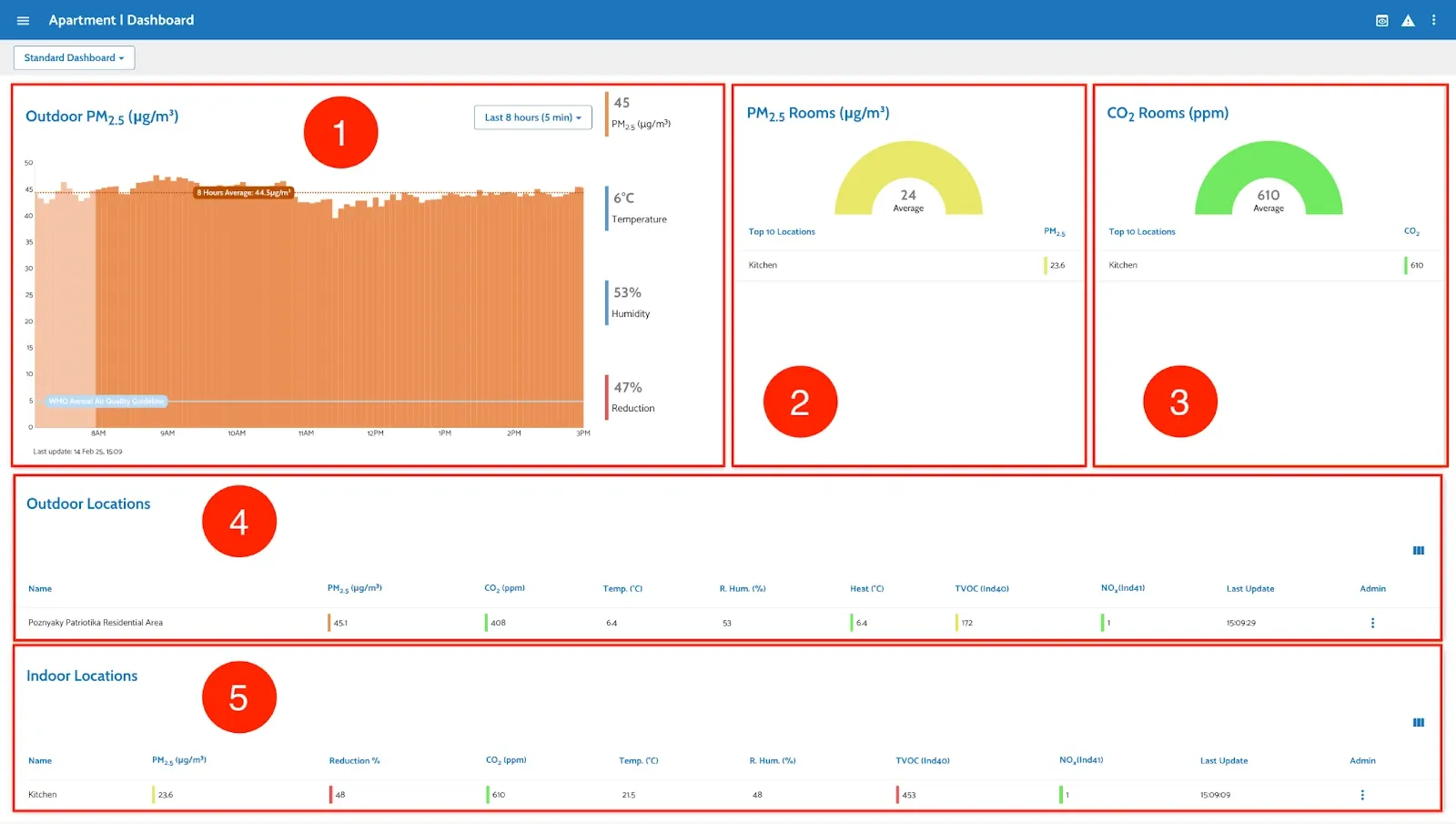Image resolution: width=1456 pixels, height=824 pixels.
Task: Click the 8 Hours Average chart label
Action: pos(244,193)
